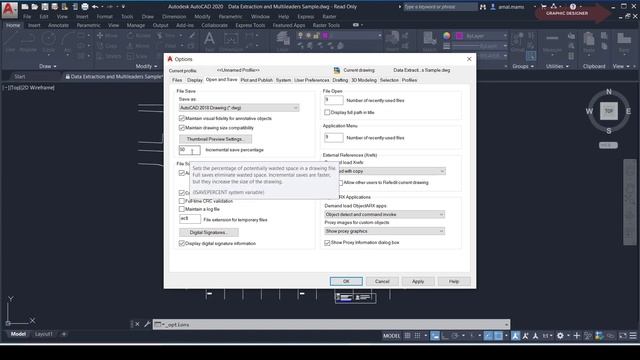Viewport: 640px width, 360px height.
Task: Click the Cancel button in Options dialog
Action: 382,281
